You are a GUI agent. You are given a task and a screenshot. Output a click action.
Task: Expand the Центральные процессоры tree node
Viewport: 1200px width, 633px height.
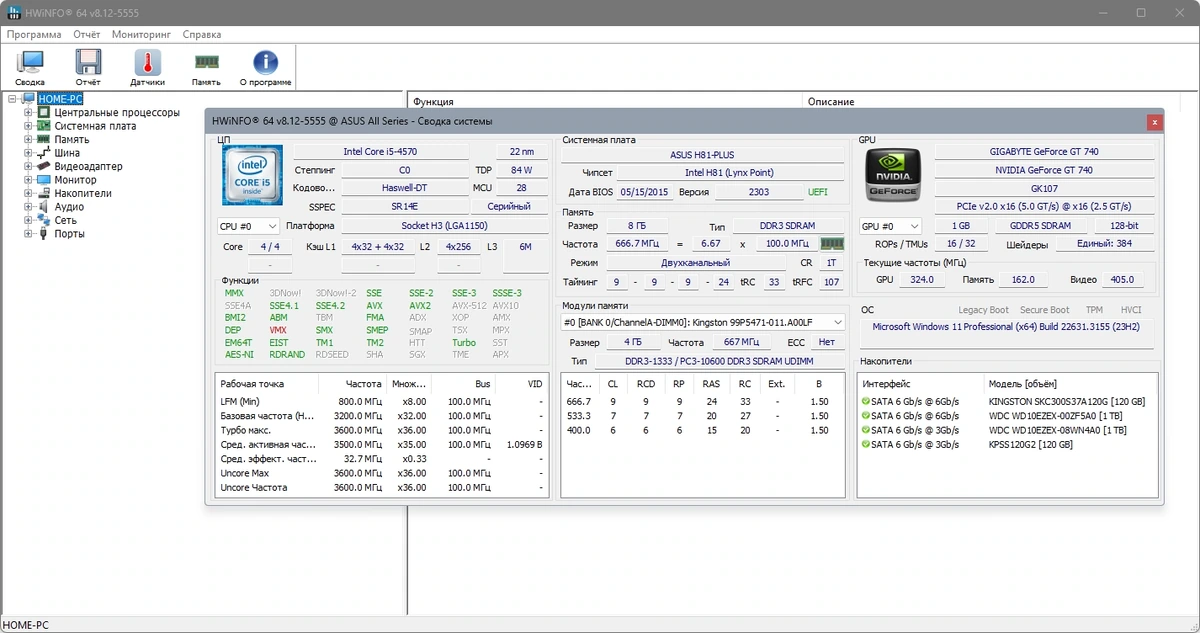pyautogui.click(x=29, y=113)
